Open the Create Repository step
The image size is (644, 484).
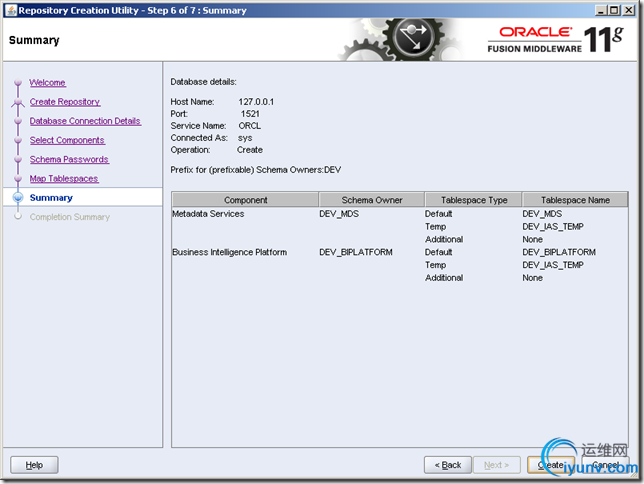(x=64, y=102)
